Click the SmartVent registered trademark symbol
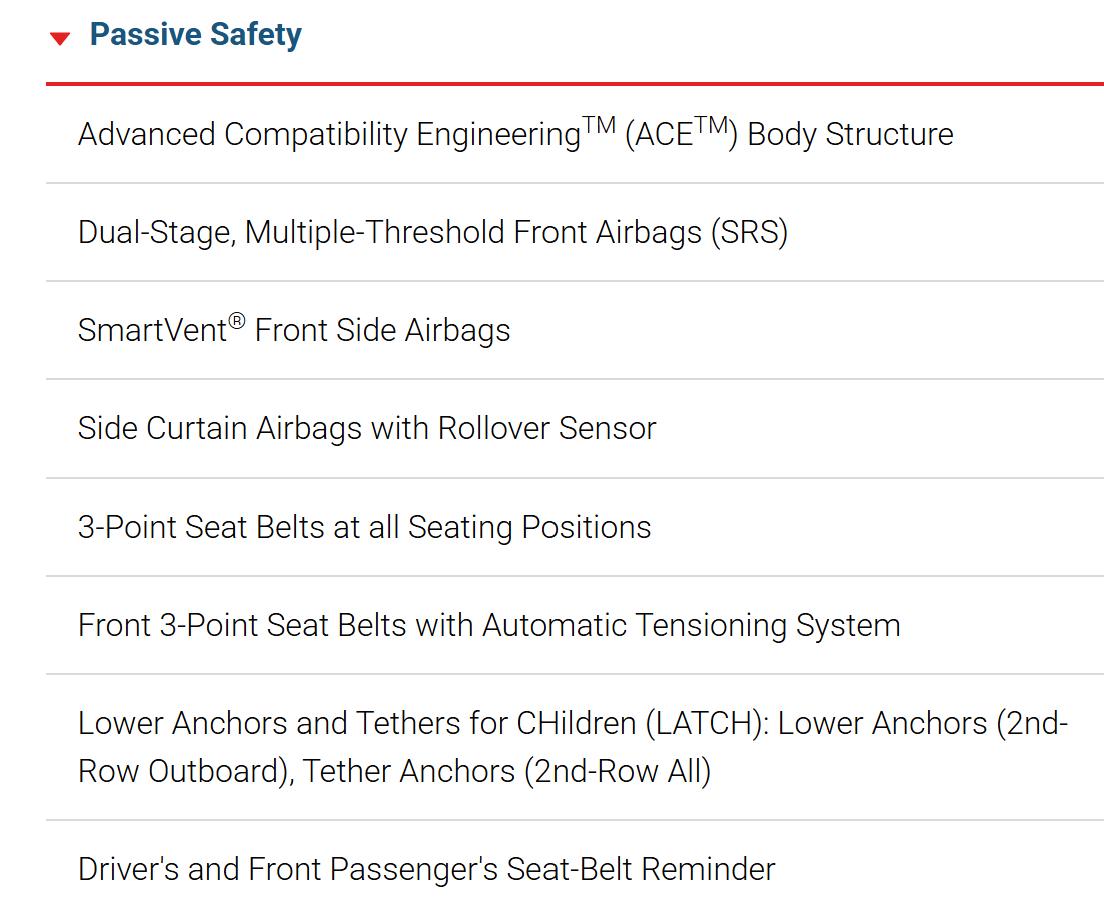This screenshot has height=916, width=1104. click(237, 322)
